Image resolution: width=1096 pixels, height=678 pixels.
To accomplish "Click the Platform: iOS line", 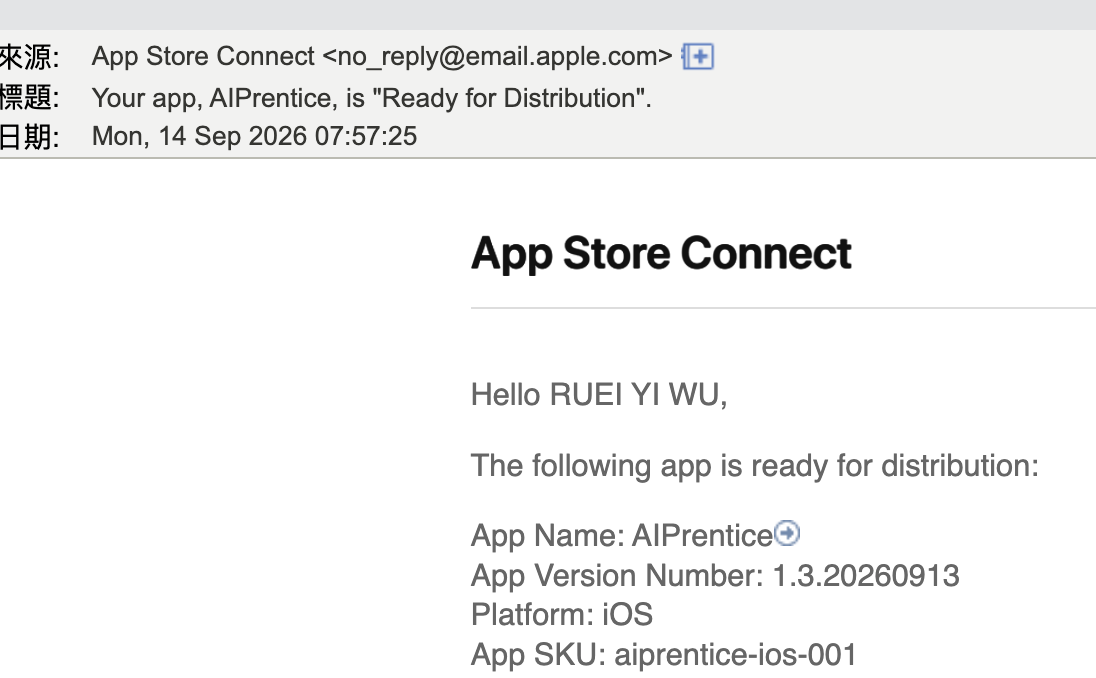I will (x=562, y=615).
